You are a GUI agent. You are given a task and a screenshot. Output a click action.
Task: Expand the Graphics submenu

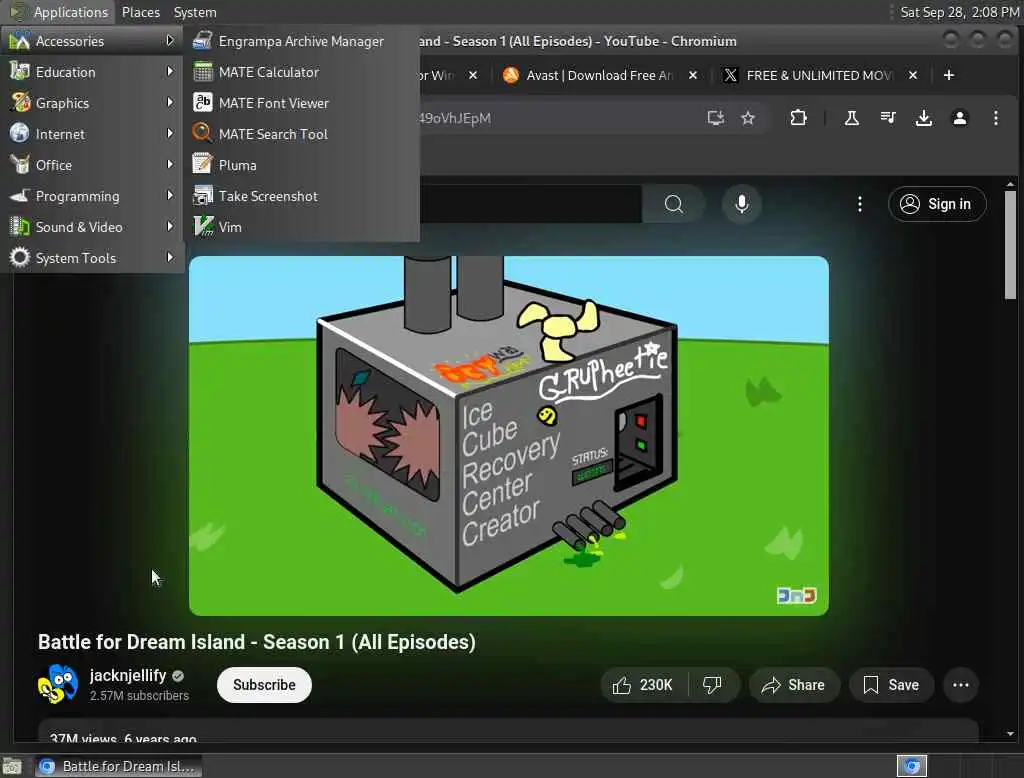[x=91, y=103]
